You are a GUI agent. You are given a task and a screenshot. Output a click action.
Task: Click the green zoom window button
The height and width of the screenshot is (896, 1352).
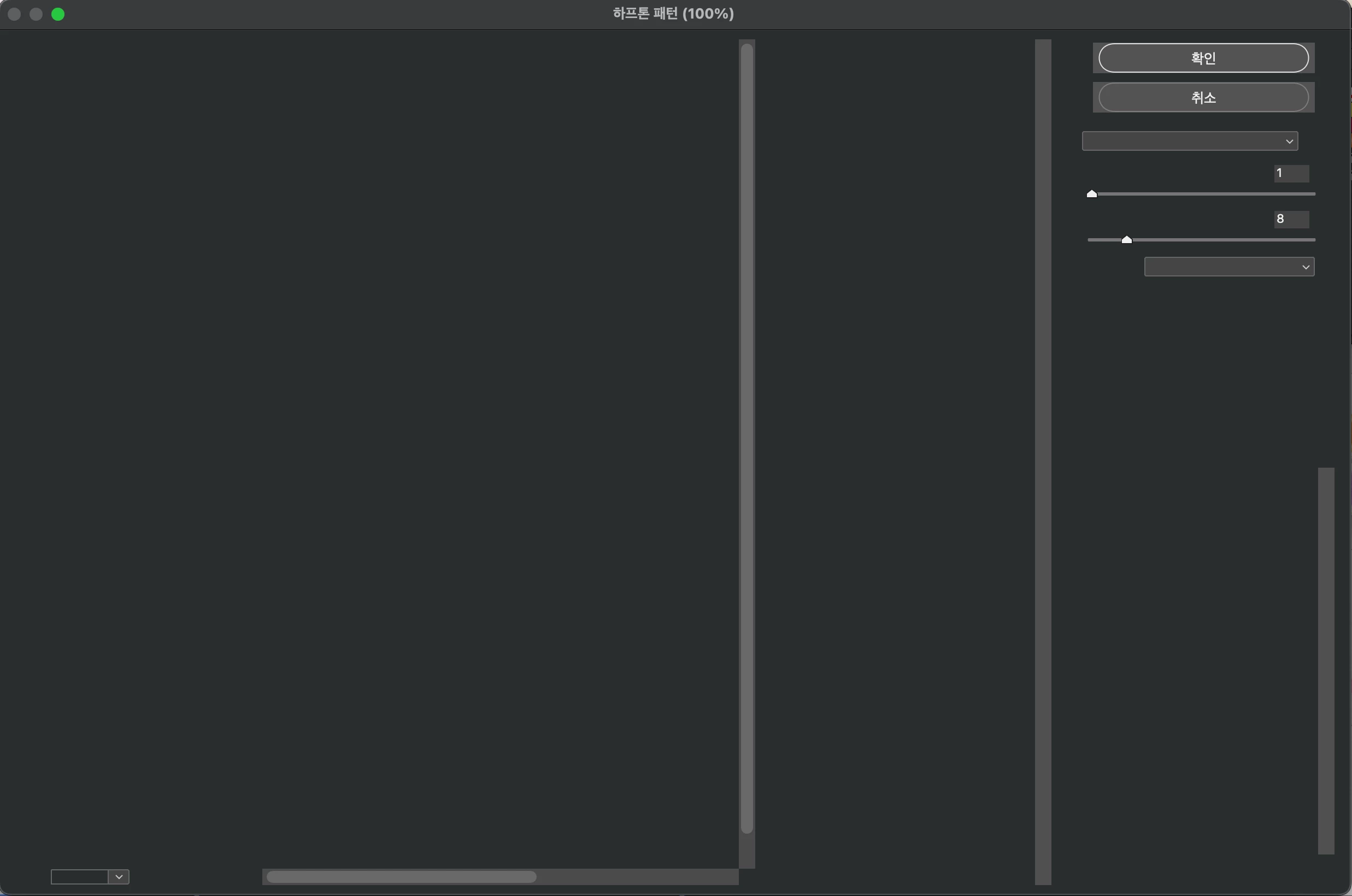coord(58,14)
